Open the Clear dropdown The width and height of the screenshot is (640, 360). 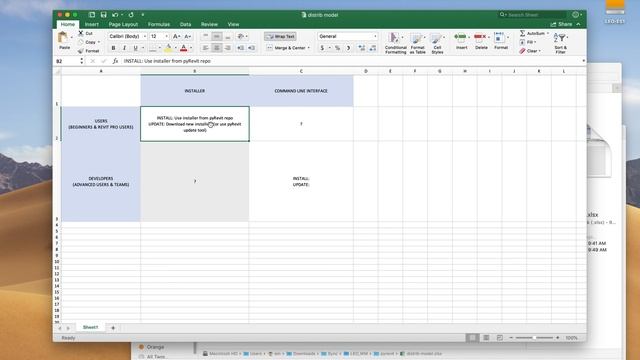530,51
